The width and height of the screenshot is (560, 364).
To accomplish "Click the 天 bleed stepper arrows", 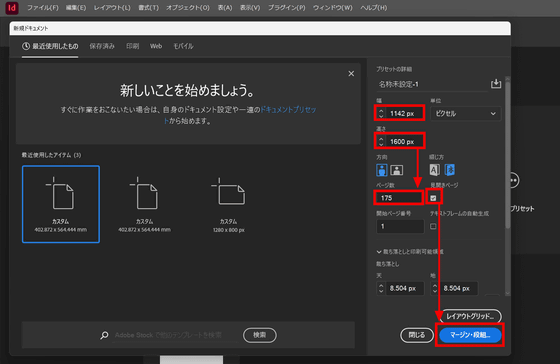I will [381, 288].
